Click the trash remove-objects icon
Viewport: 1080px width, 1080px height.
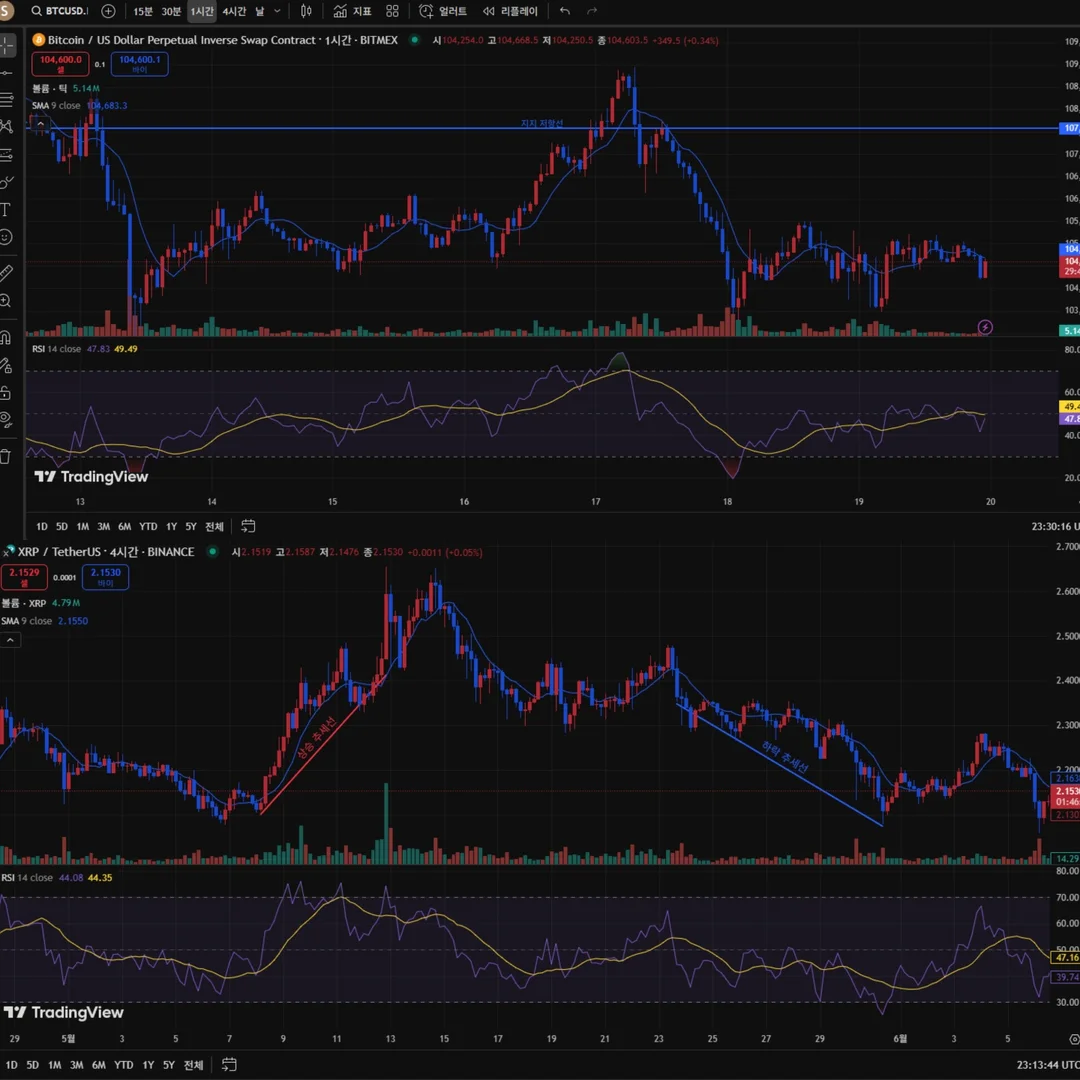6,457
